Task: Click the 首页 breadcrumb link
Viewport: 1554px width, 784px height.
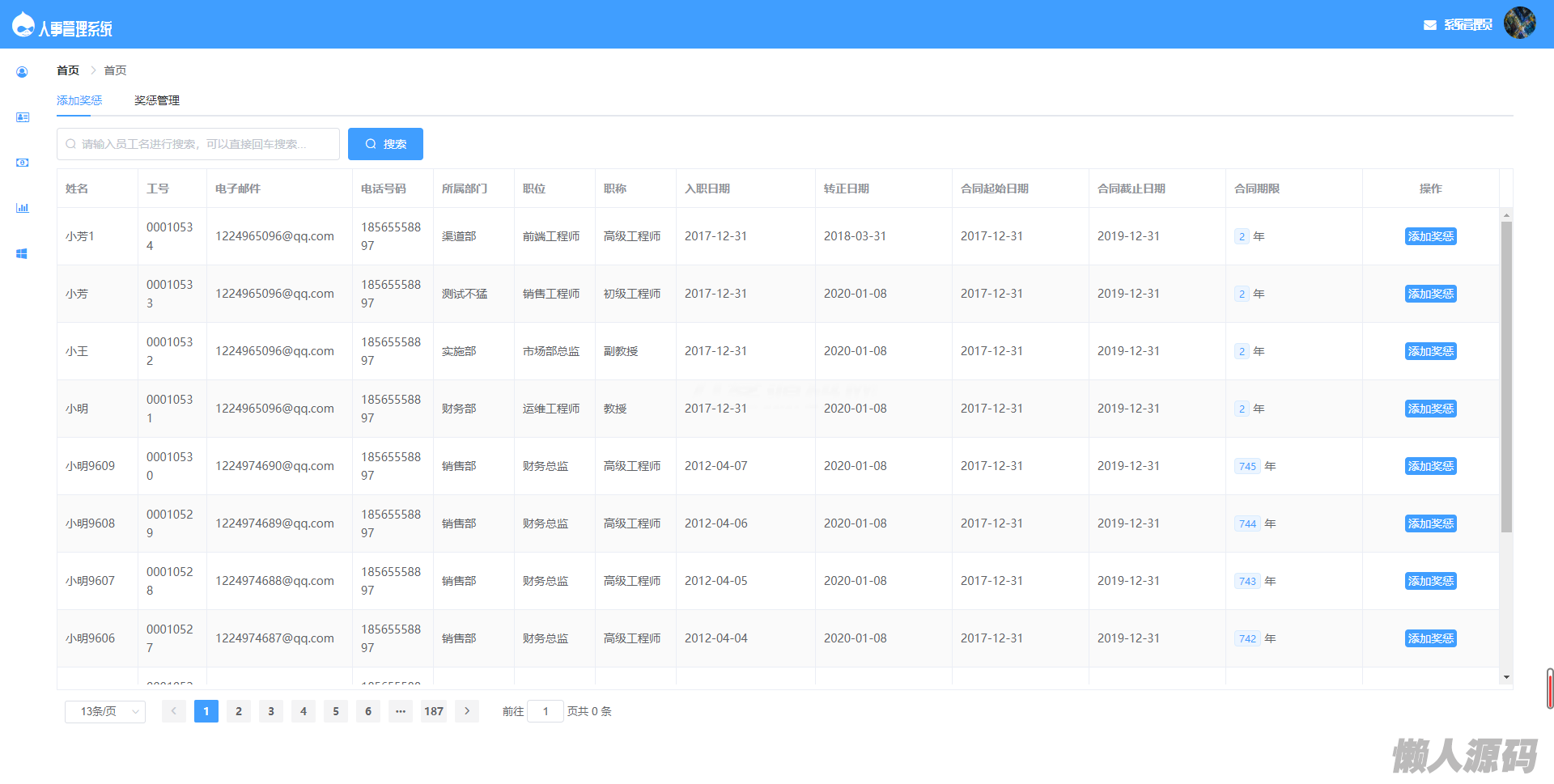Action: [x=68, y=70]
